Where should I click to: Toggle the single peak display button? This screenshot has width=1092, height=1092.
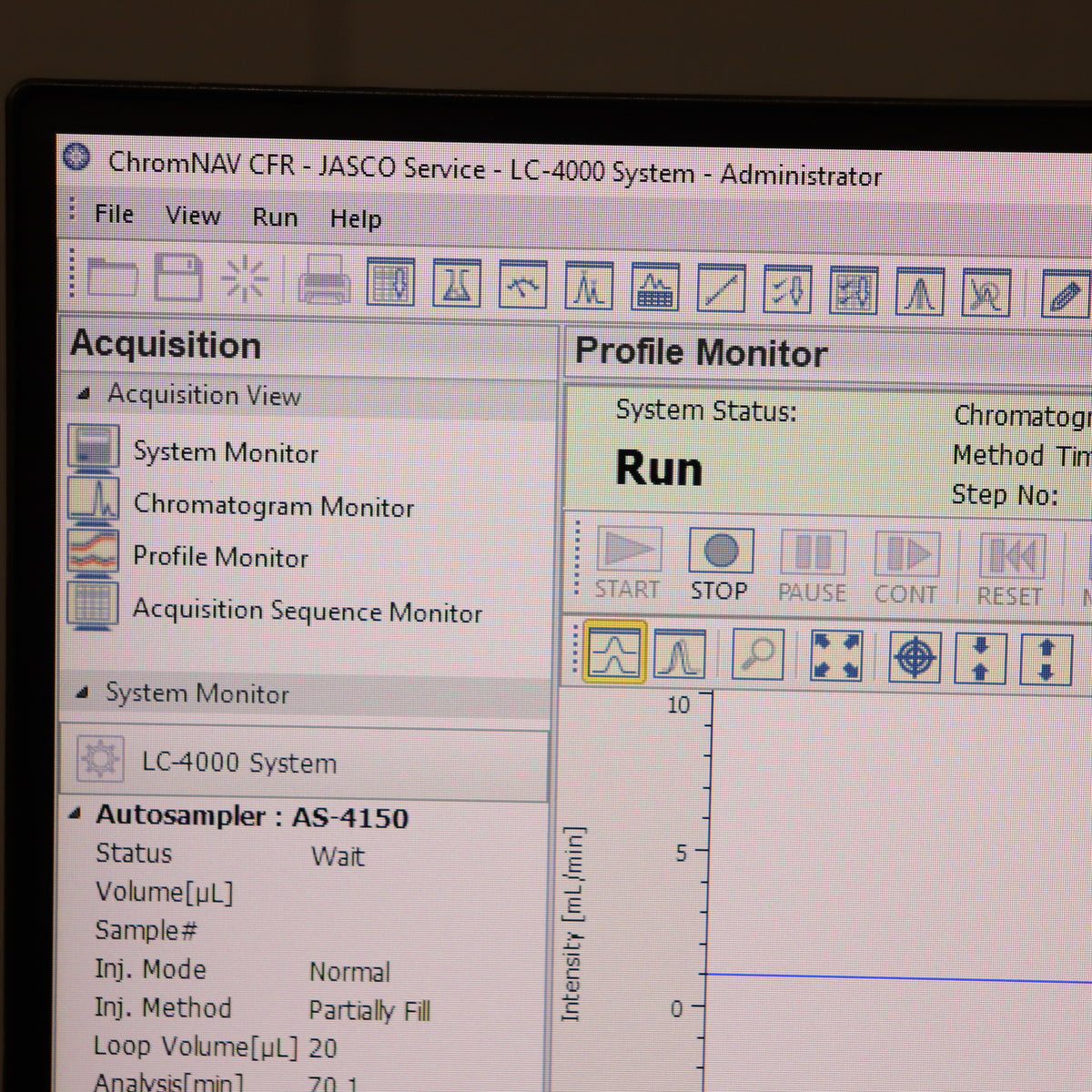point(679,653)
